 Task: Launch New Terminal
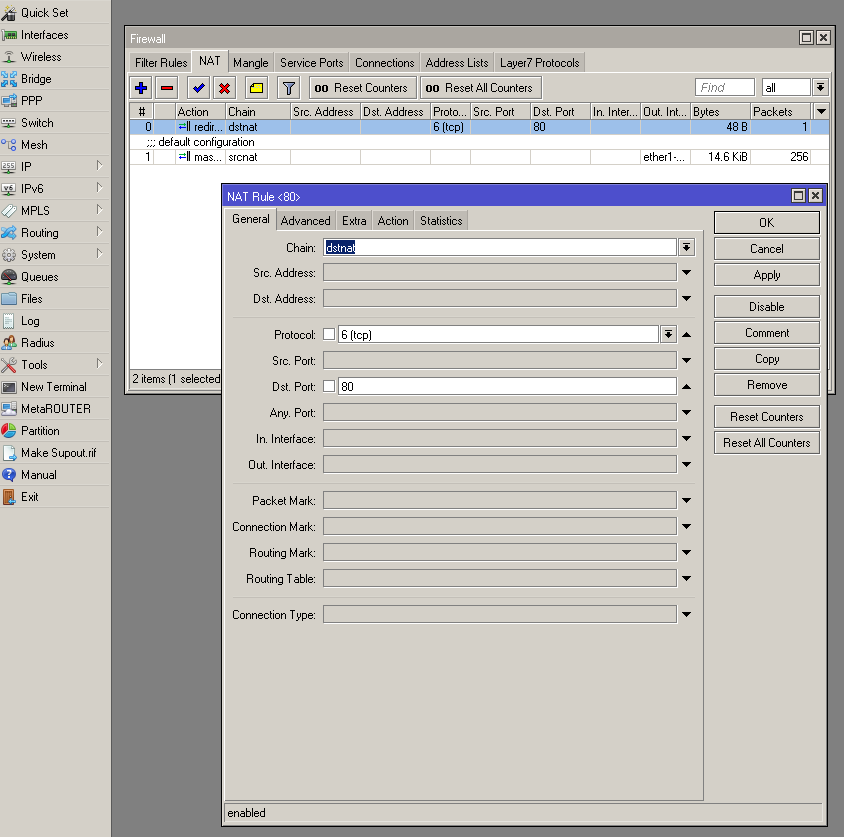coord(53,387)
